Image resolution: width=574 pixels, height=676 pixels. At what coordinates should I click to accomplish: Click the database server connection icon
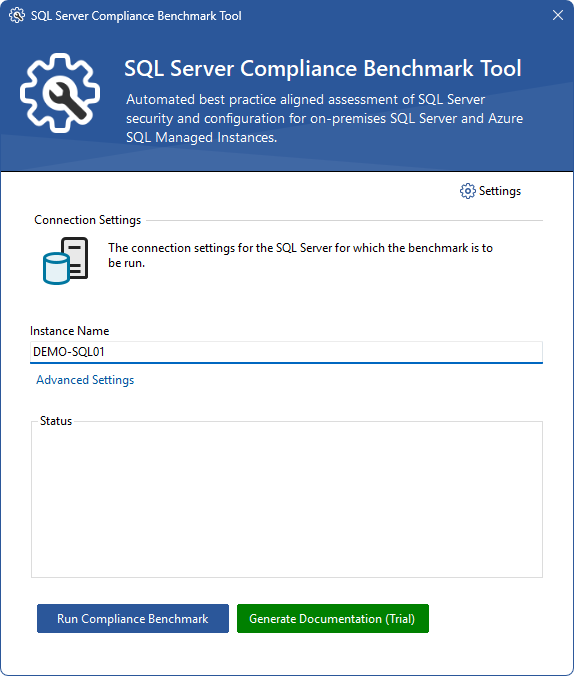pyautogui.click(x=66, y=260)
